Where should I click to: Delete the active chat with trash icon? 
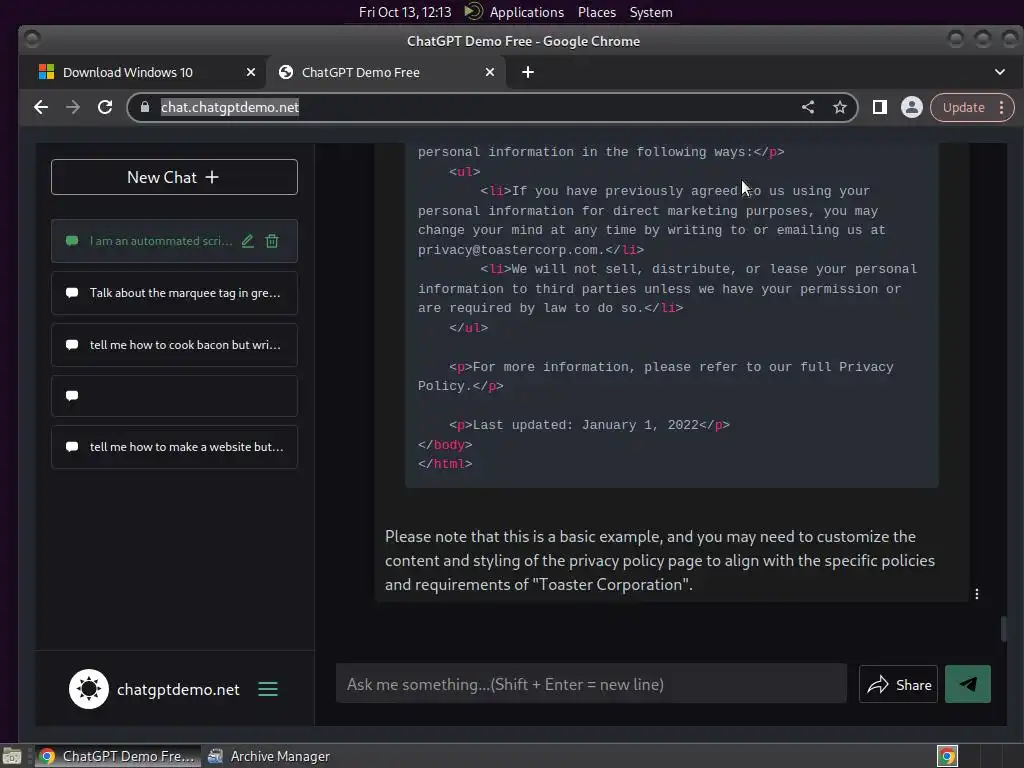pos(272,241)
